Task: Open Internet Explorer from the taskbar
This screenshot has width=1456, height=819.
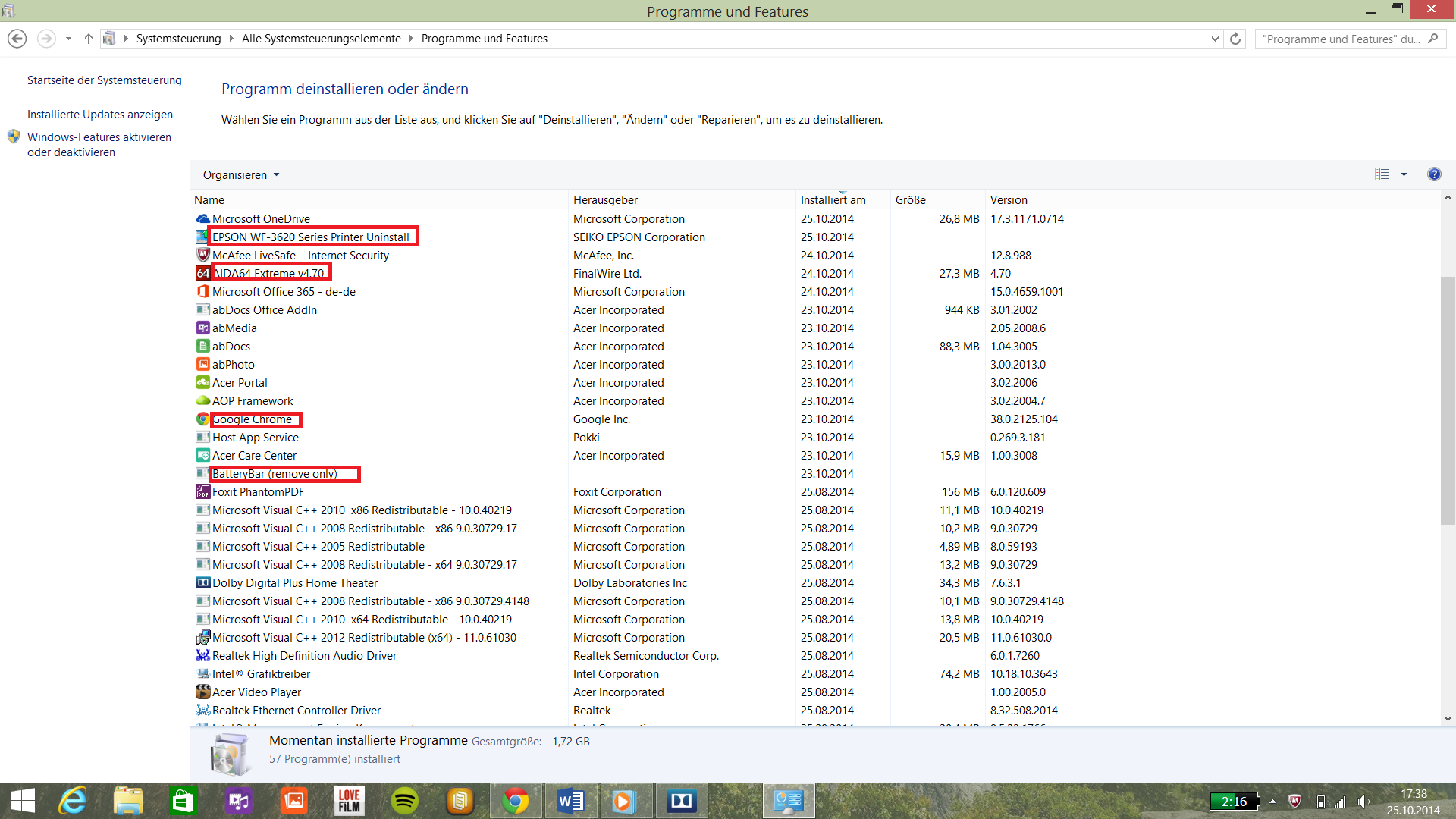Action: pyautogui.click(x=74, y=801)
